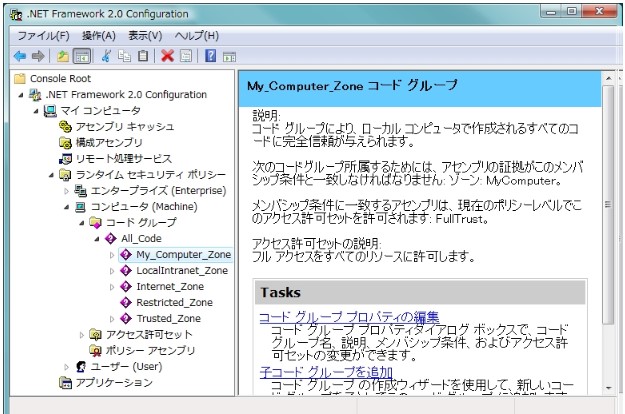Expand the LocalIntranet_Zone node
Viewport: 625px width, 414px height.
point(112,271)
